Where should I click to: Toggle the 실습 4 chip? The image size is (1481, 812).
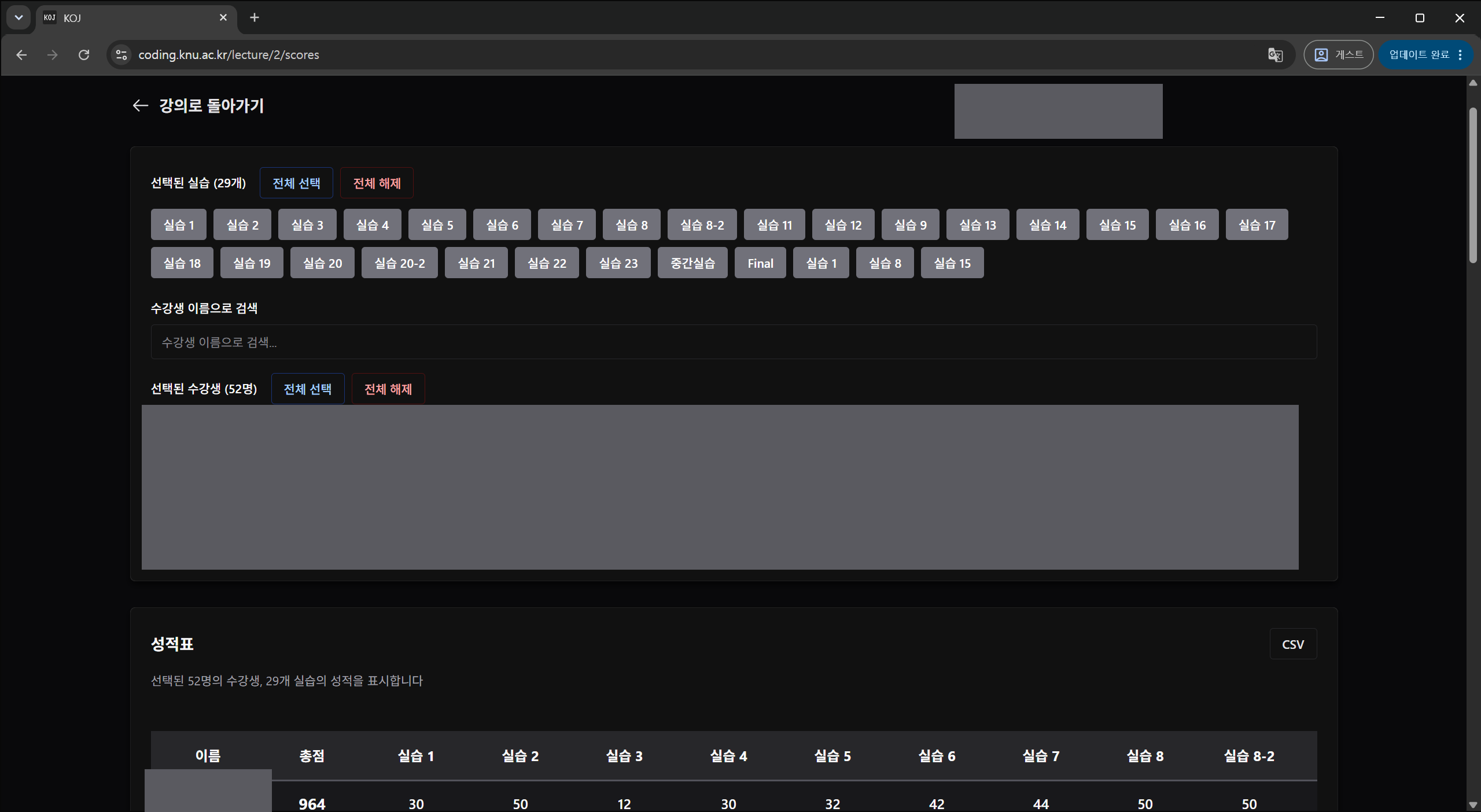pyautogui.click(x=372, y=225)
